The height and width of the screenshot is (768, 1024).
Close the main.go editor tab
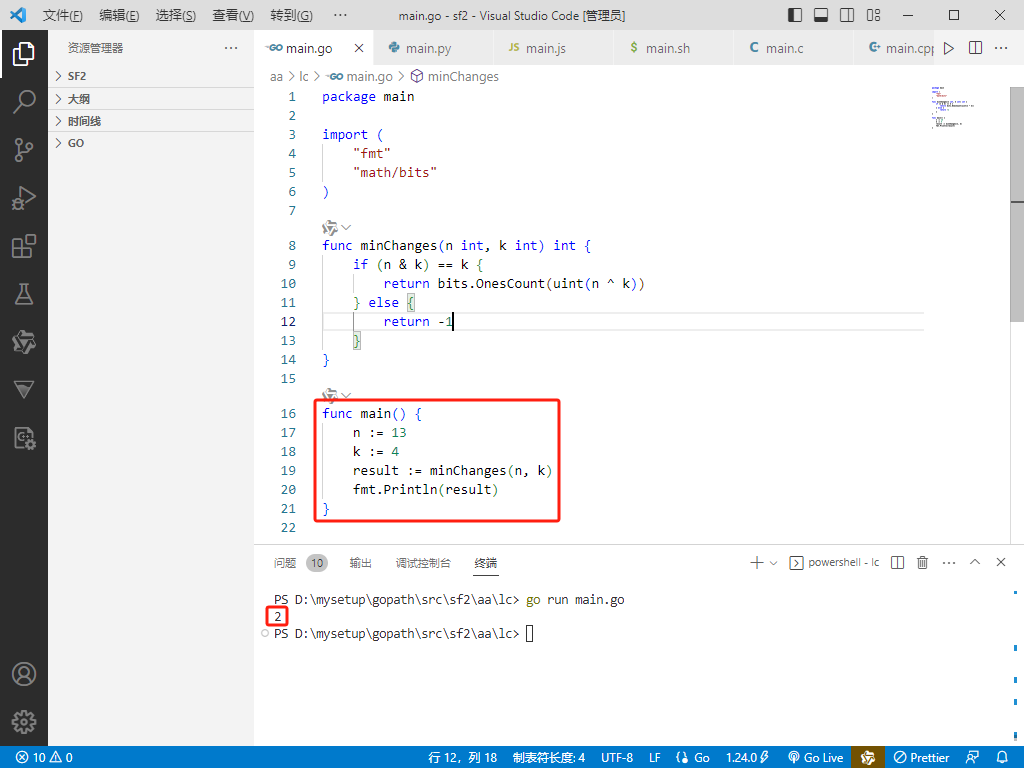359,48
